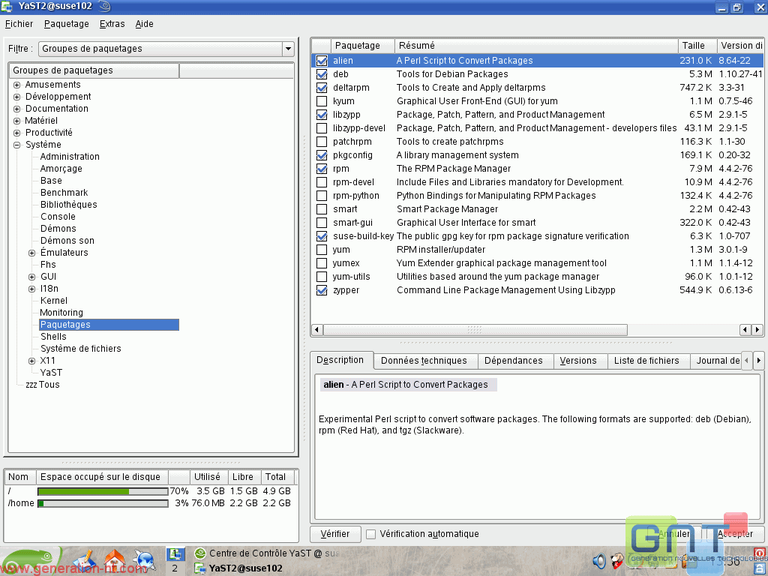Select the Kernel subgroup
This screenshot has width=768, height=576.
coord(54,301)
